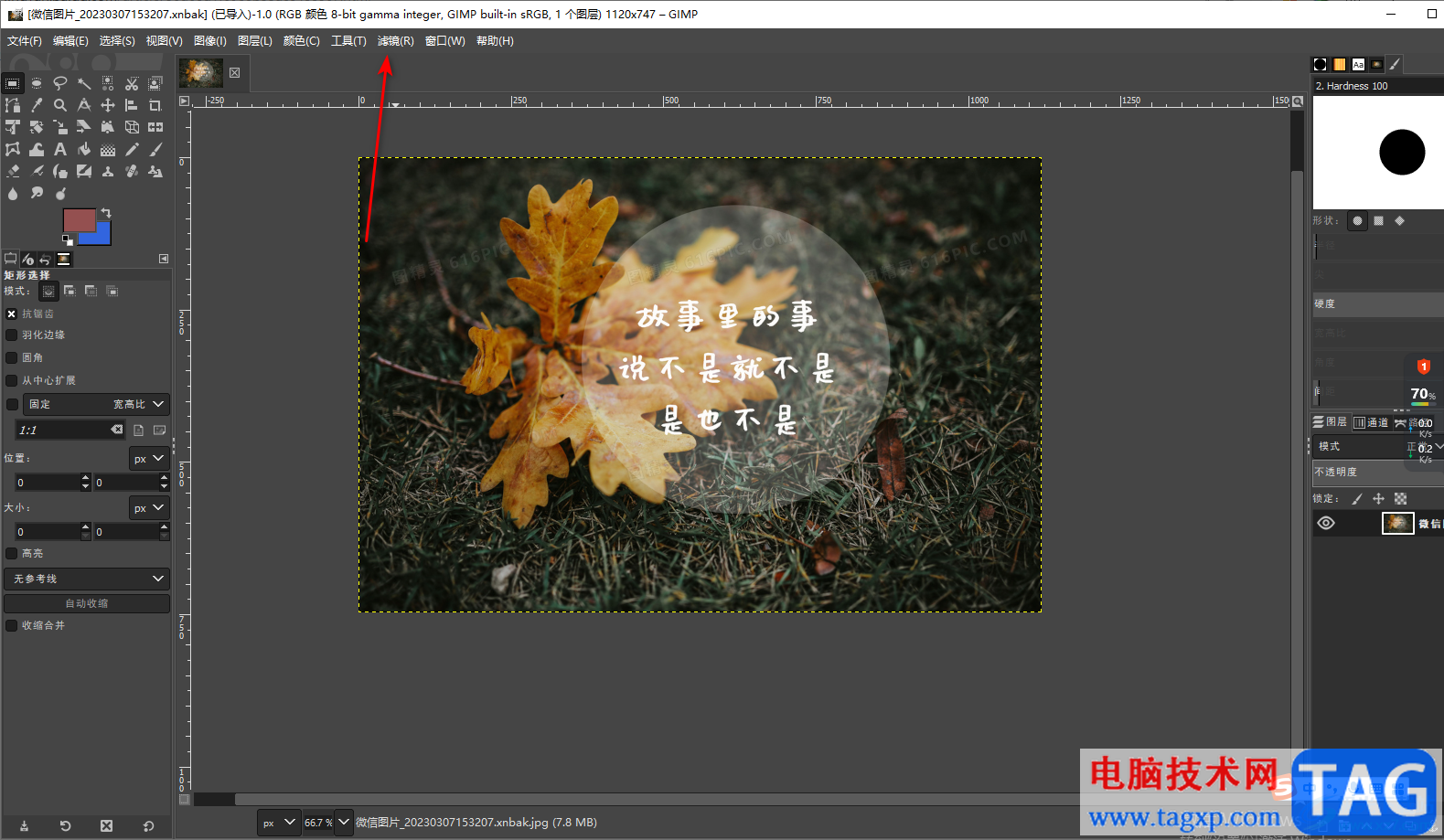Select the Measure compass tool
Image resolution: width=1444 pixels, height=840 pixels.
point(84,105)
